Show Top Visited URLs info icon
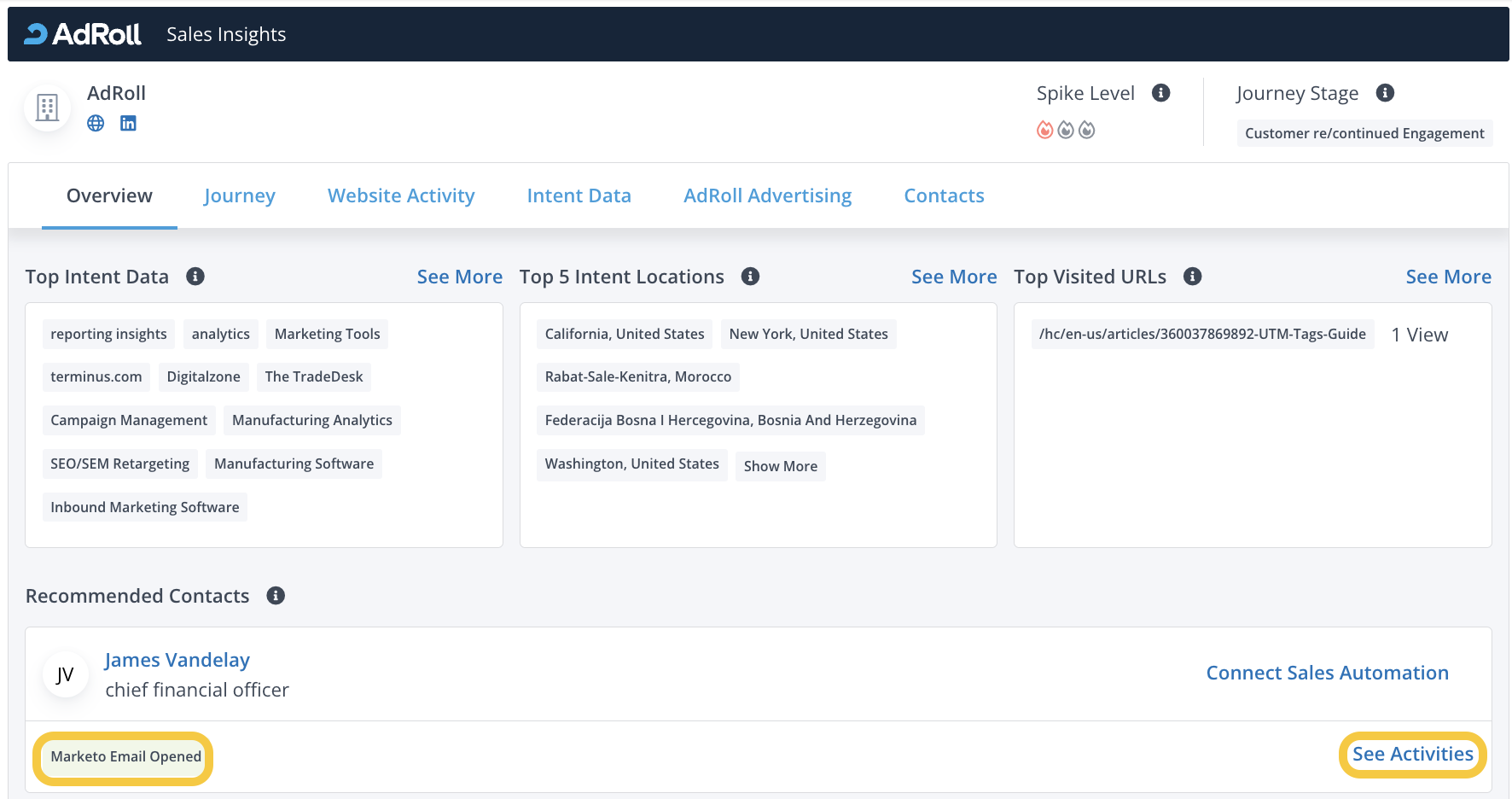Screen dimensions: 1512x799 (1193, 277)
